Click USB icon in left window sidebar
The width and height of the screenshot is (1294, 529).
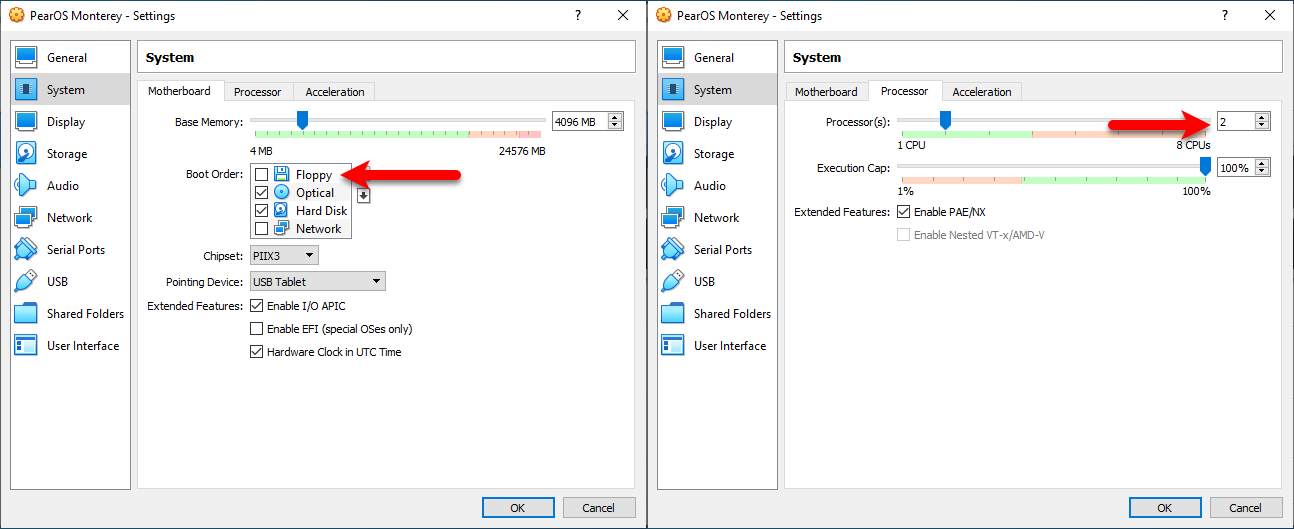point(26,281)
